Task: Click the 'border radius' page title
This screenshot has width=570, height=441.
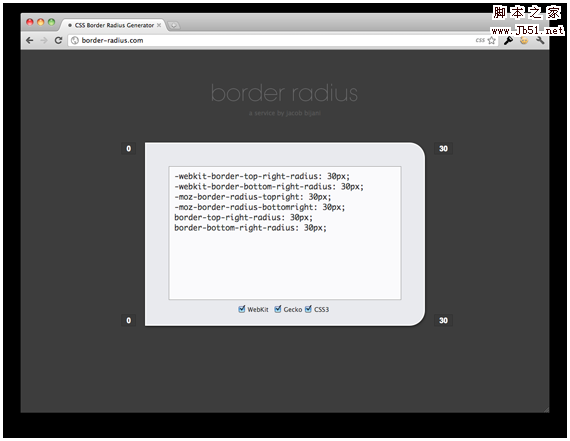Action: point(284,93)
